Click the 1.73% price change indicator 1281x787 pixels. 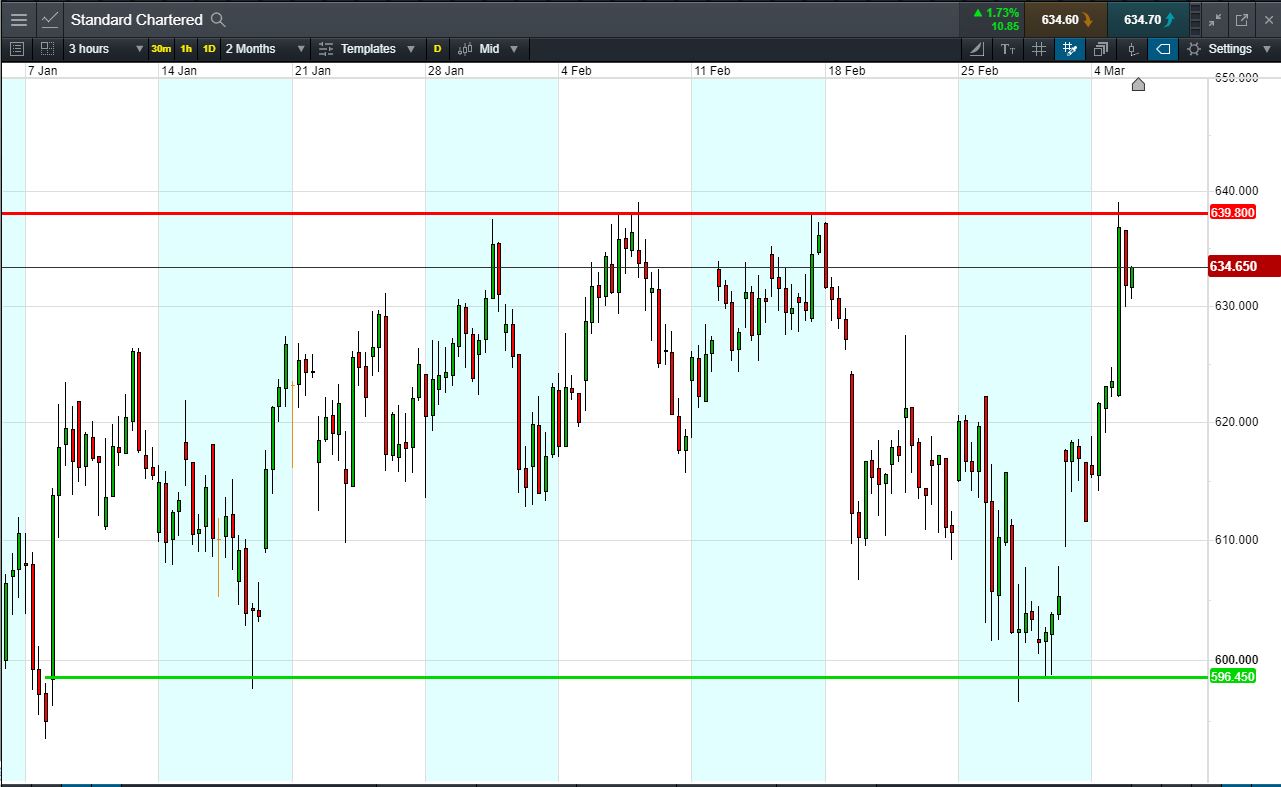click(996, 12)
